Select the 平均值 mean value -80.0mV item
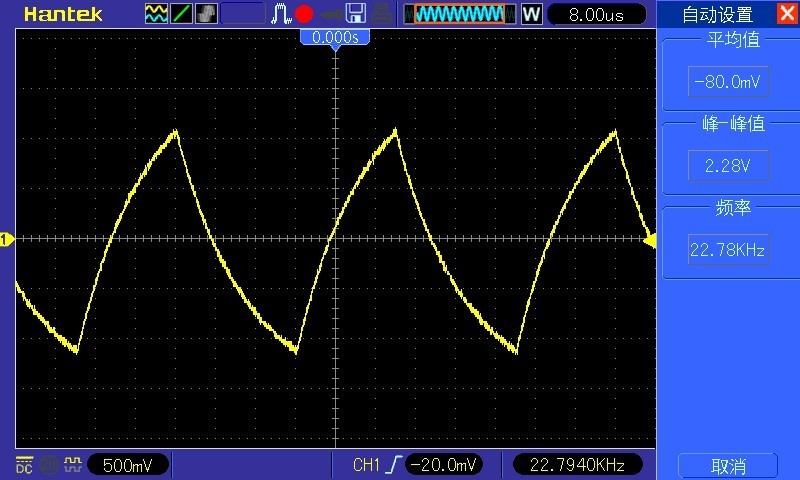Image resolution: width=800 pixels, height=480 pixels. [728, 82]
